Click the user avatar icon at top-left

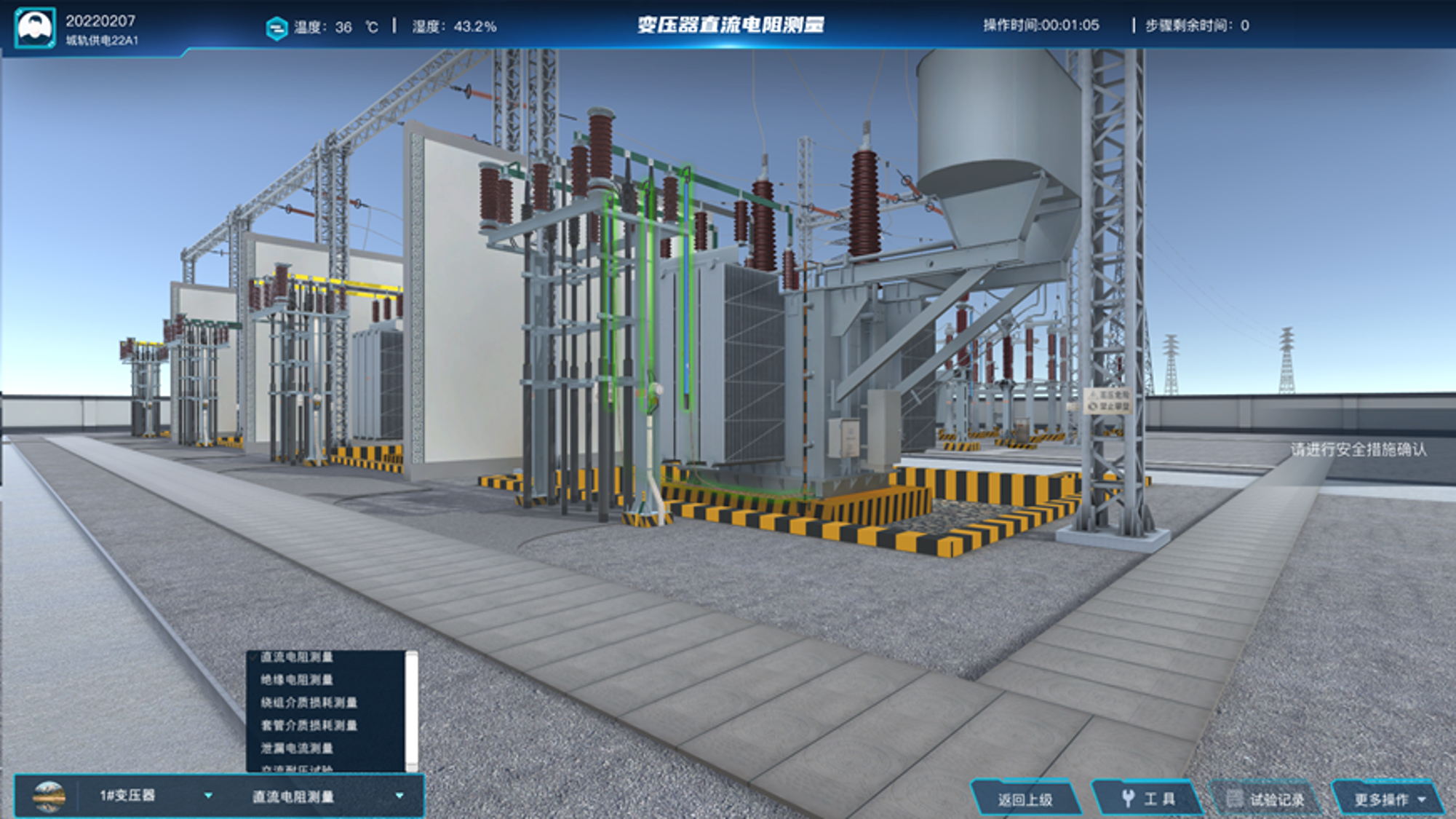34,28
